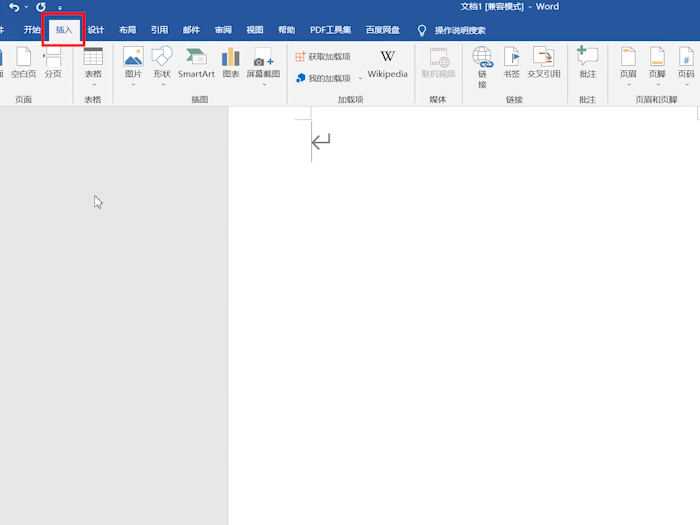Open the 形状 shapes gallery
The image size is (700, 525).
pos(162,62)
